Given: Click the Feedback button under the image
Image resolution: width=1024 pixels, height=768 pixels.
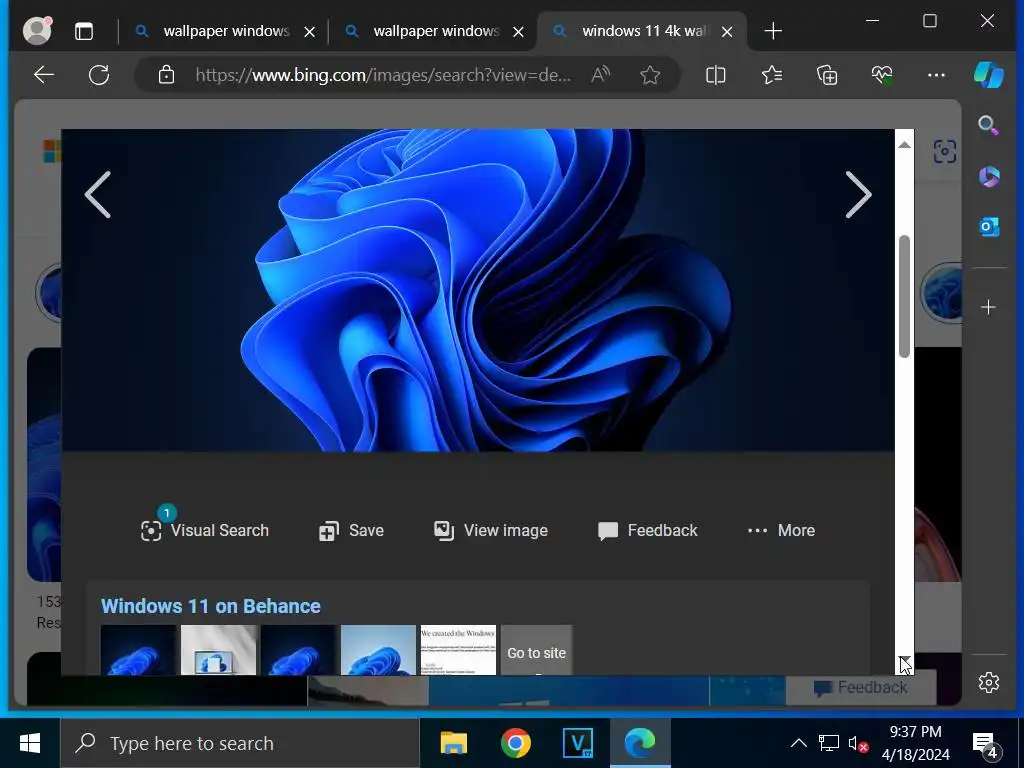Looking at the screenshot, I should tap(648, 530).
